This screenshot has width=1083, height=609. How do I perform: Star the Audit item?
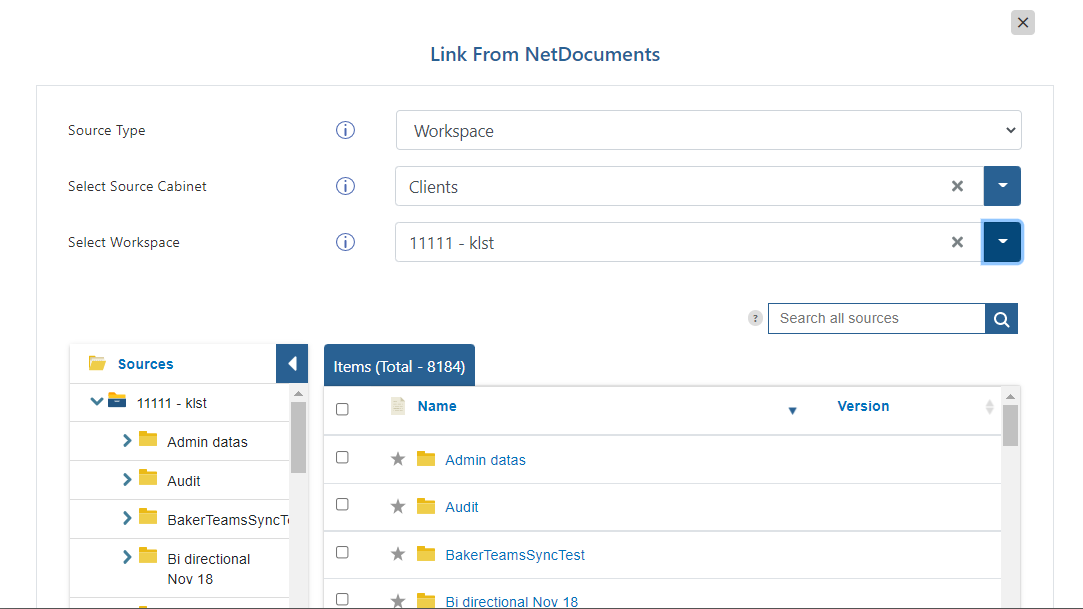pos(398,507)
